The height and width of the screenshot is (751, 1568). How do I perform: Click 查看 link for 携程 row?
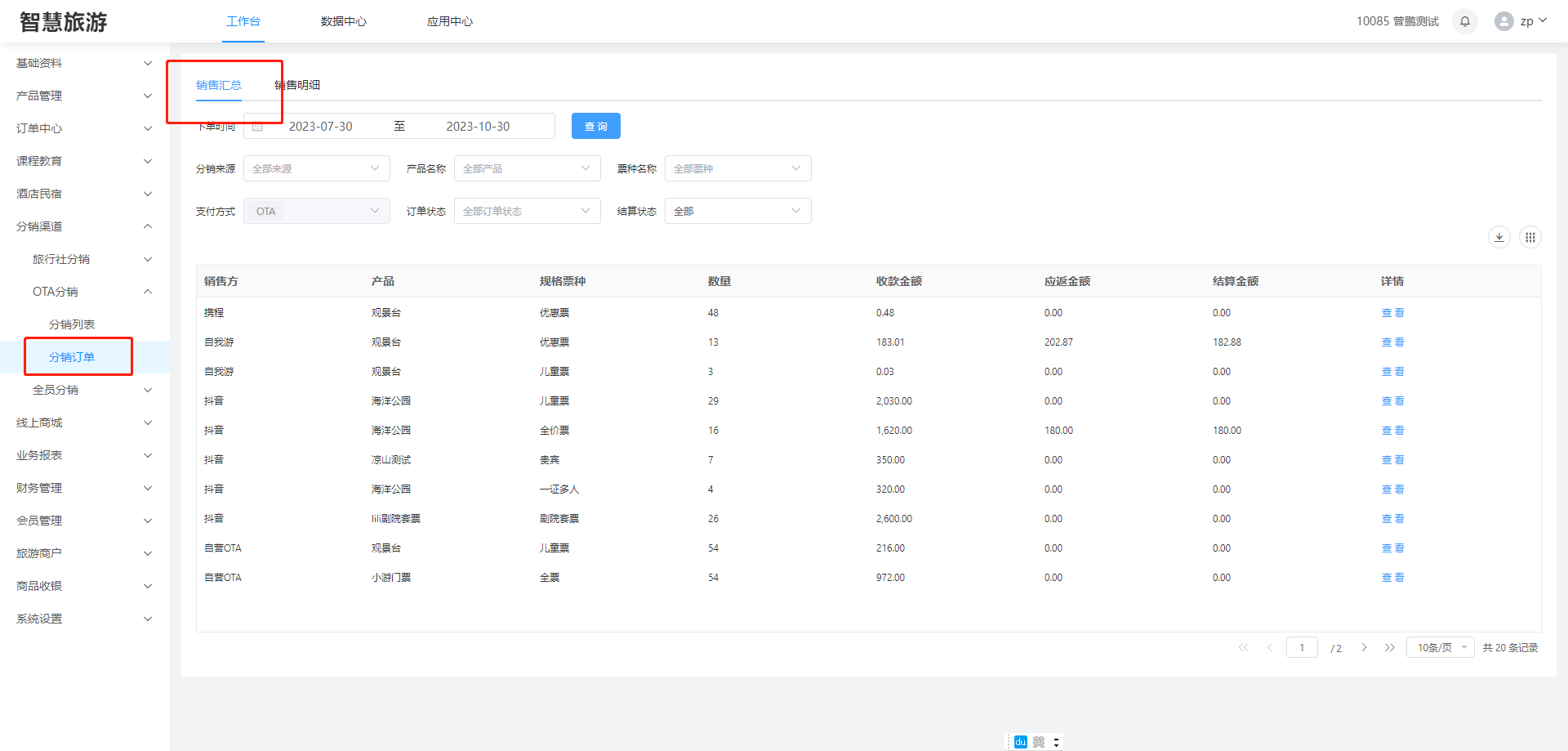tap(1392, 313)
